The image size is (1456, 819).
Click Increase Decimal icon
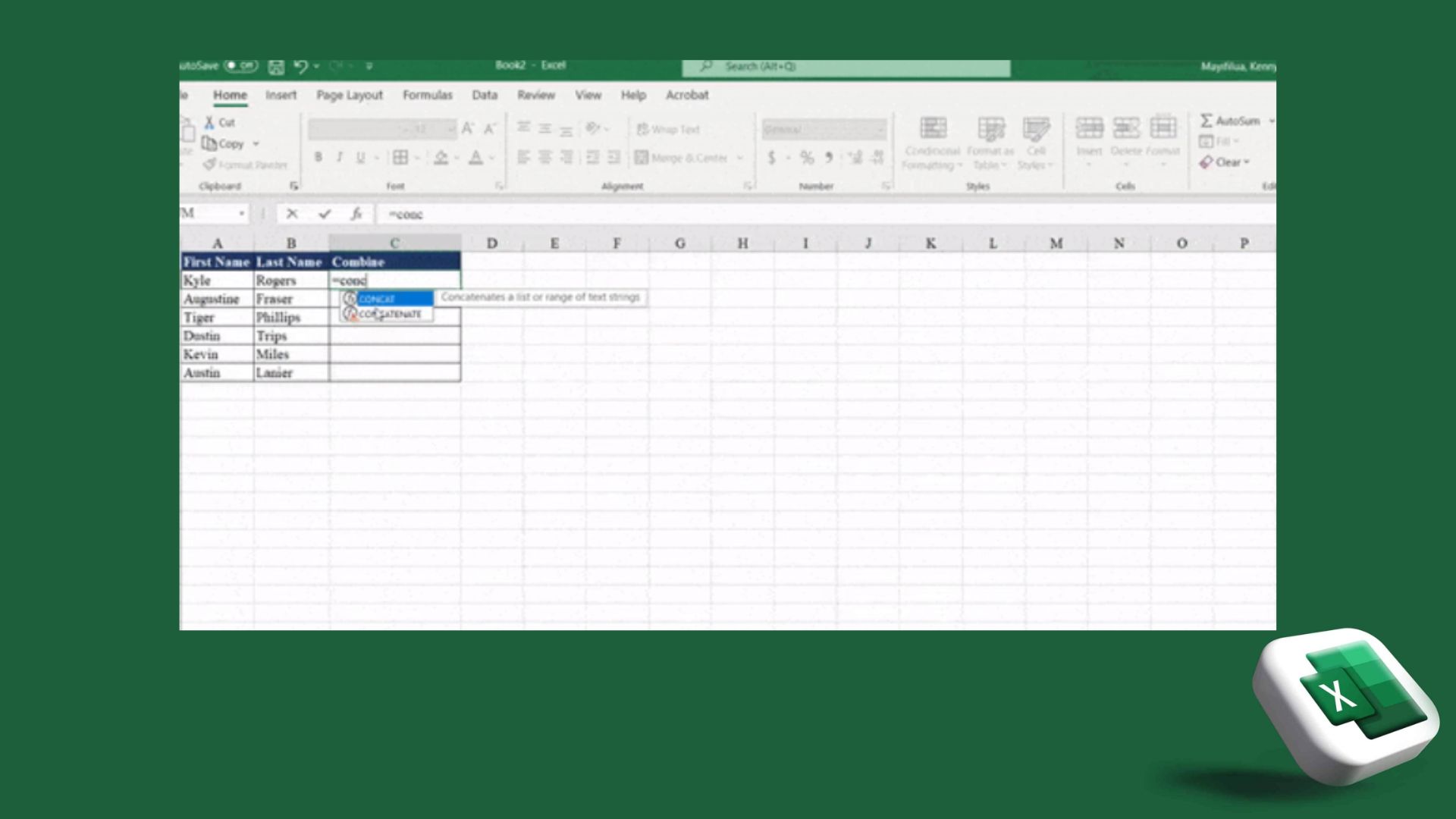pos(855,158)
